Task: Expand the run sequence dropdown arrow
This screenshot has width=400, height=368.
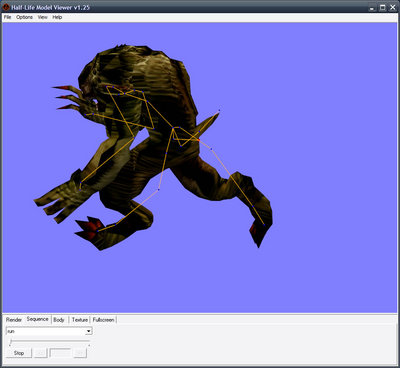Action: point(88,331)
